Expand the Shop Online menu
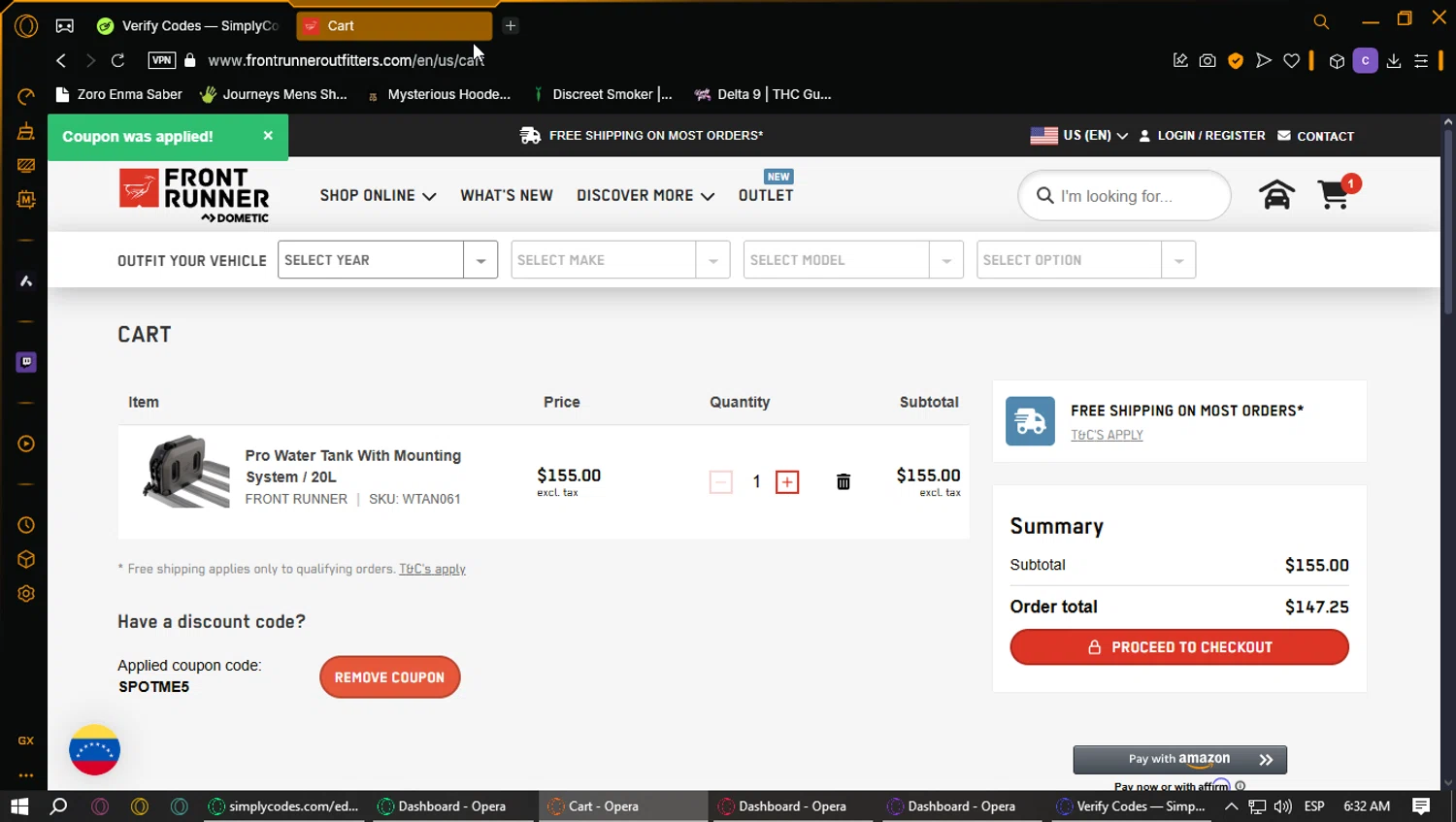The image size is (1456, 822). pos(378,195)
